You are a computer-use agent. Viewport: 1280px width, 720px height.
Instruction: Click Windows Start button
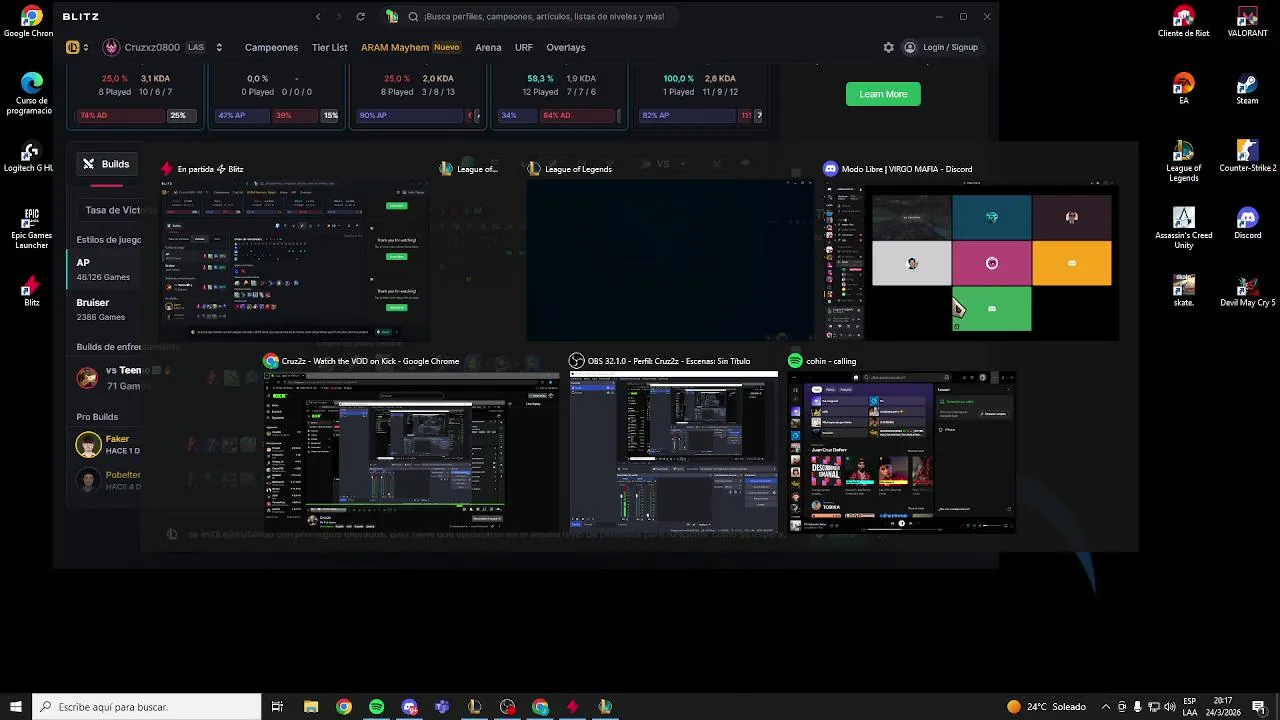(x=16, y=707)
